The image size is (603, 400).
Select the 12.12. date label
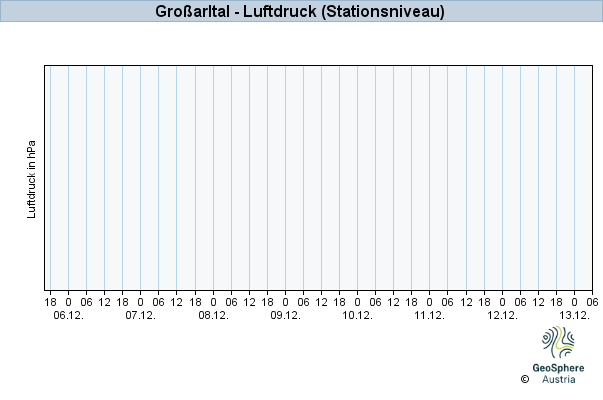(502, 315)
